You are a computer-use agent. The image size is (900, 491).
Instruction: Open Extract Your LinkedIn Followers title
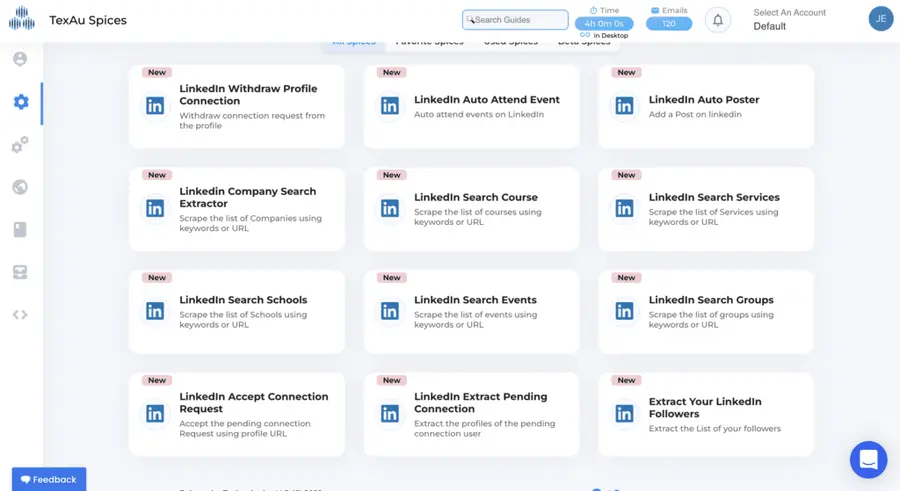tap(705, 408)
